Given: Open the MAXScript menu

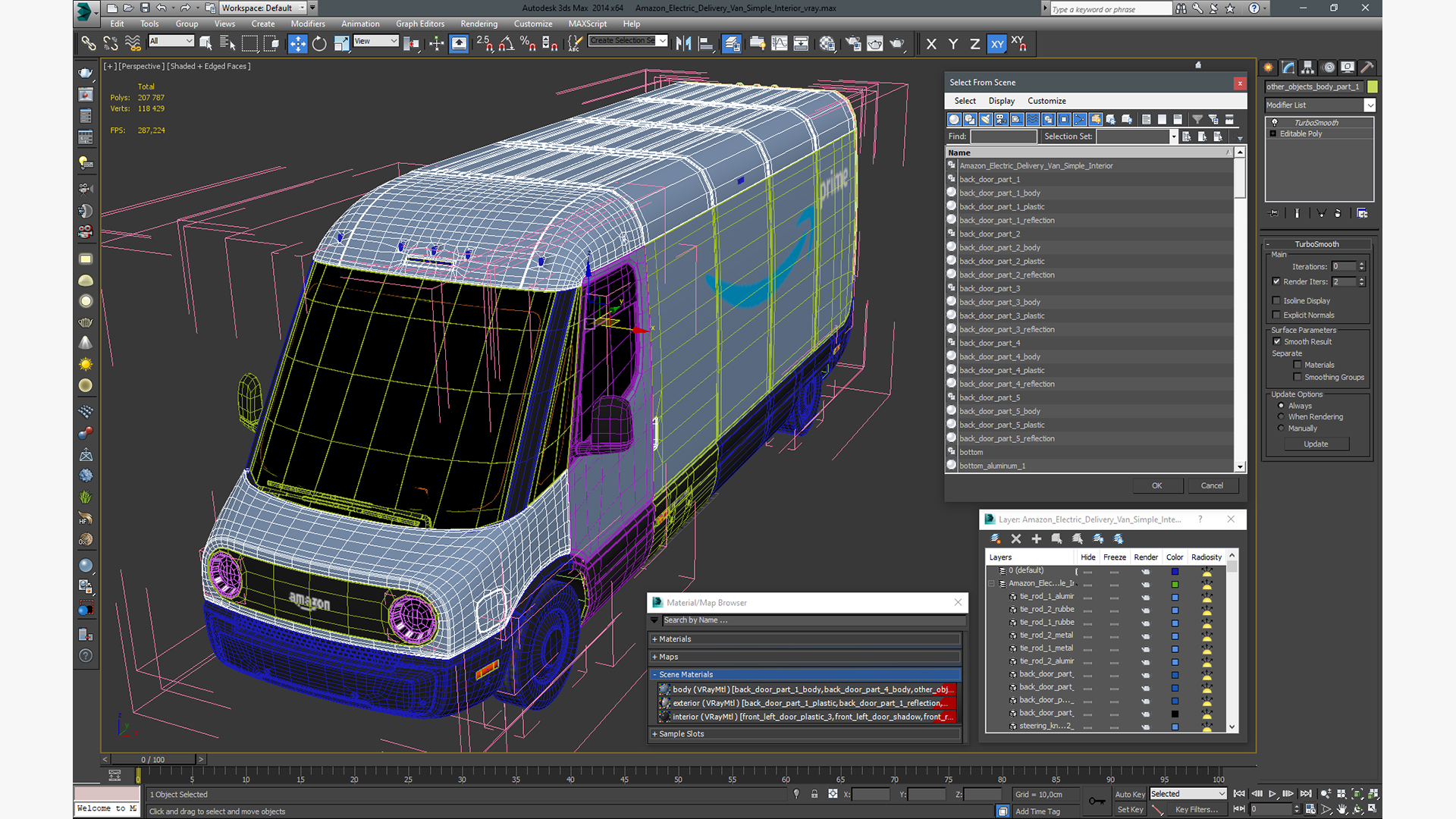Looking at the screenshot, I should [x=588, y=24].
